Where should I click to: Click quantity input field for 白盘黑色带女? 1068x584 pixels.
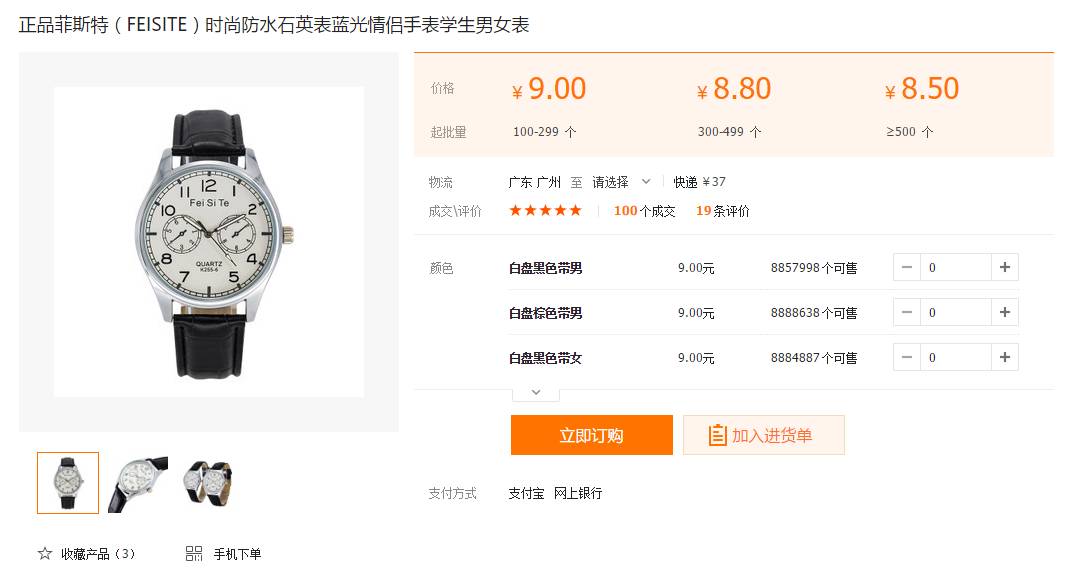[x=956, y=357]
